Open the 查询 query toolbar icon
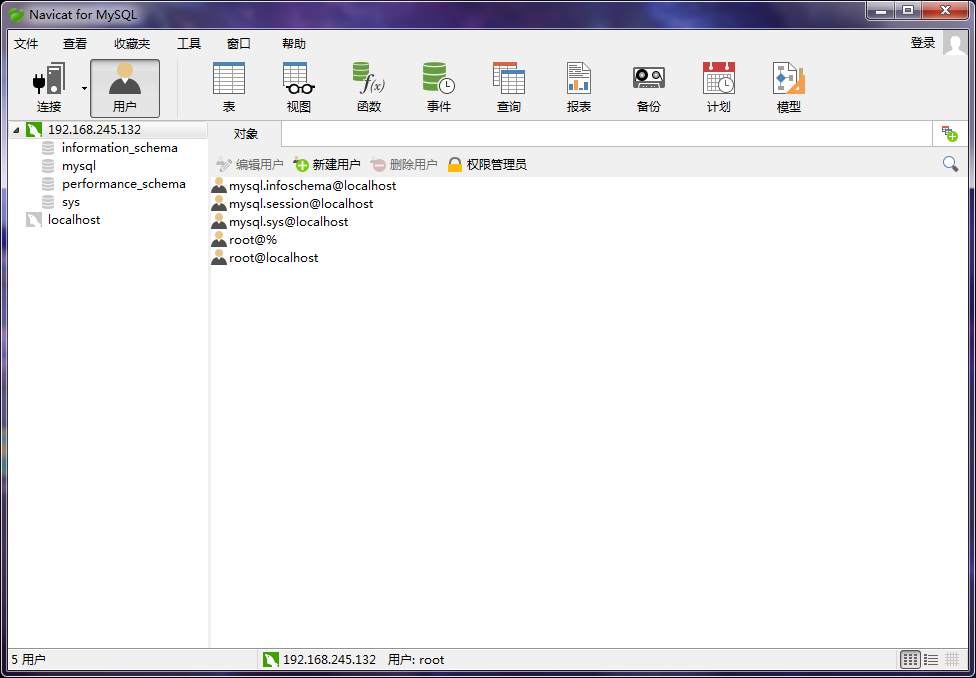Viewport: 976px width, 678px height. (509, 88)
